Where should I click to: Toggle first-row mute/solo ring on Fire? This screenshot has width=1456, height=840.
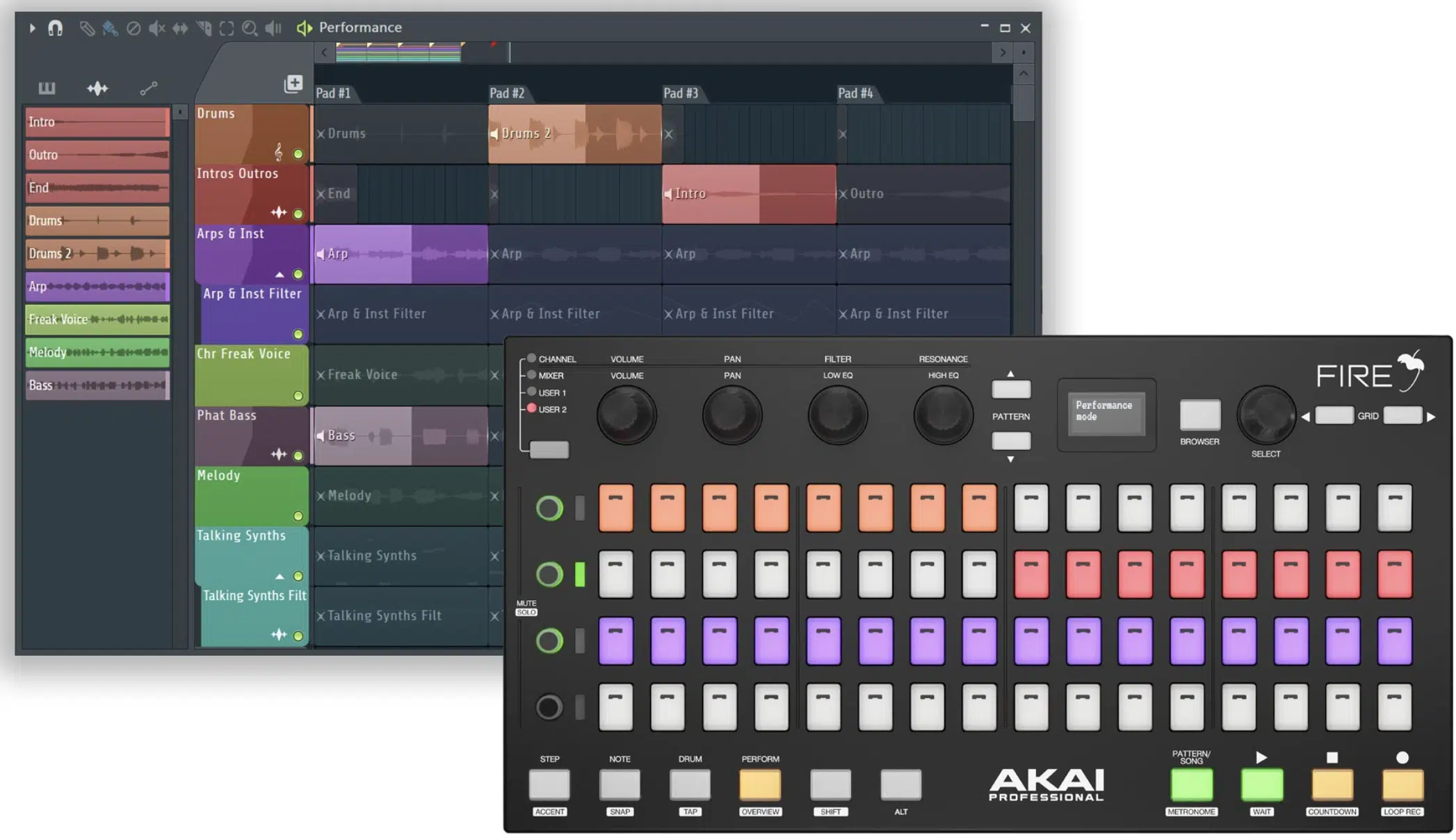click(x=549, y=508)
